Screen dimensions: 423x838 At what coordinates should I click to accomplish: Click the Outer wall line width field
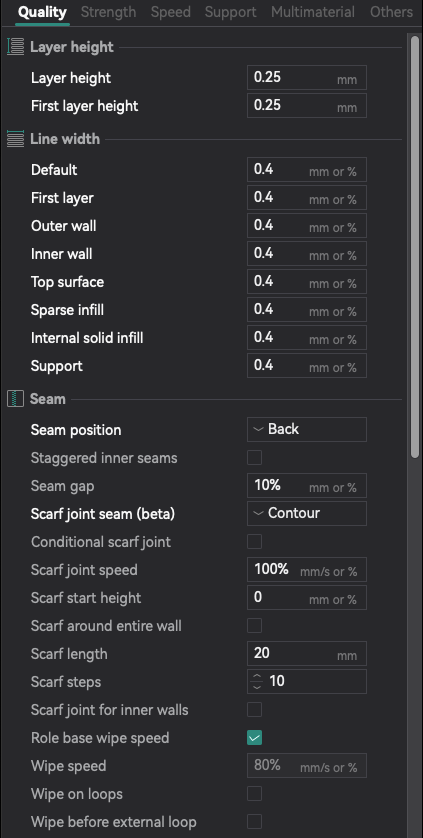click(x=307, y=226)
